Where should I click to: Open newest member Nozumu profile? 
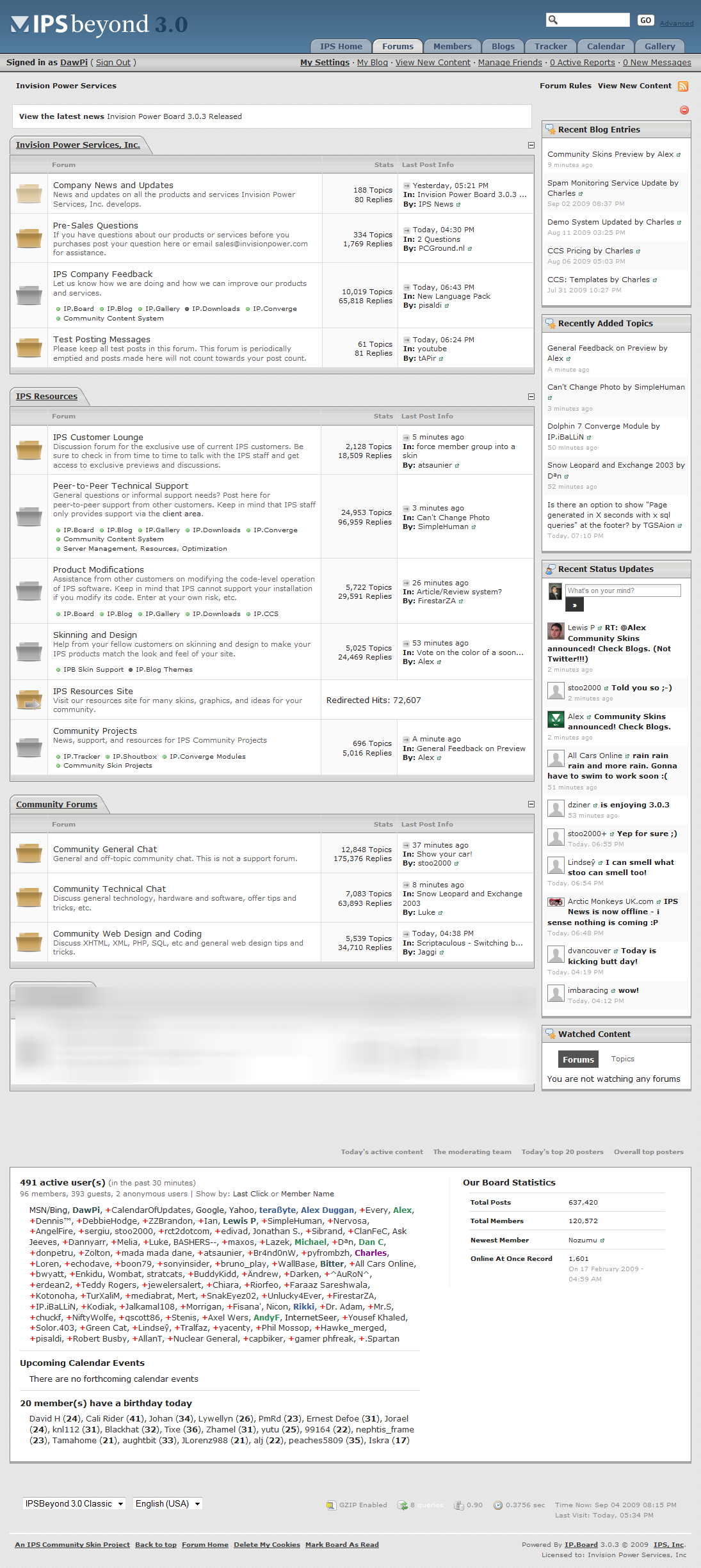coord(583,1240)
